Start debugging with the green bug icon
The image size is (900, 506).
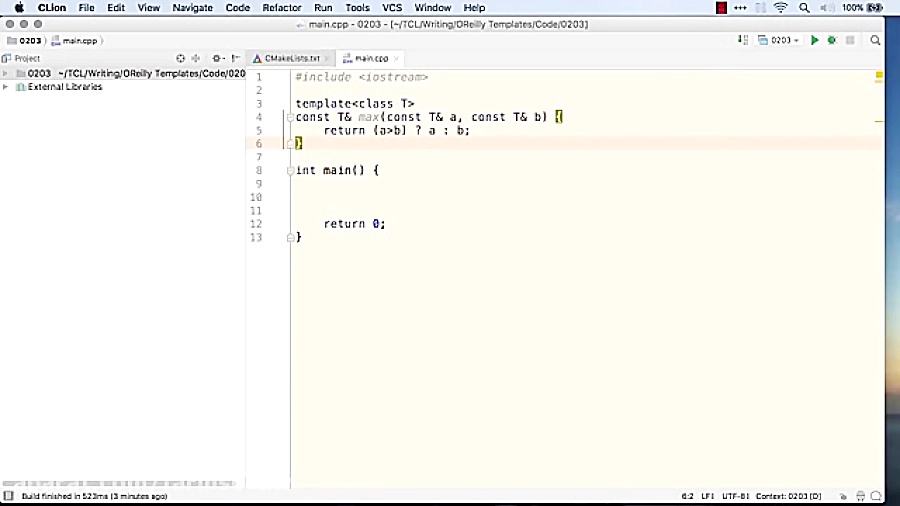point(832,40)
